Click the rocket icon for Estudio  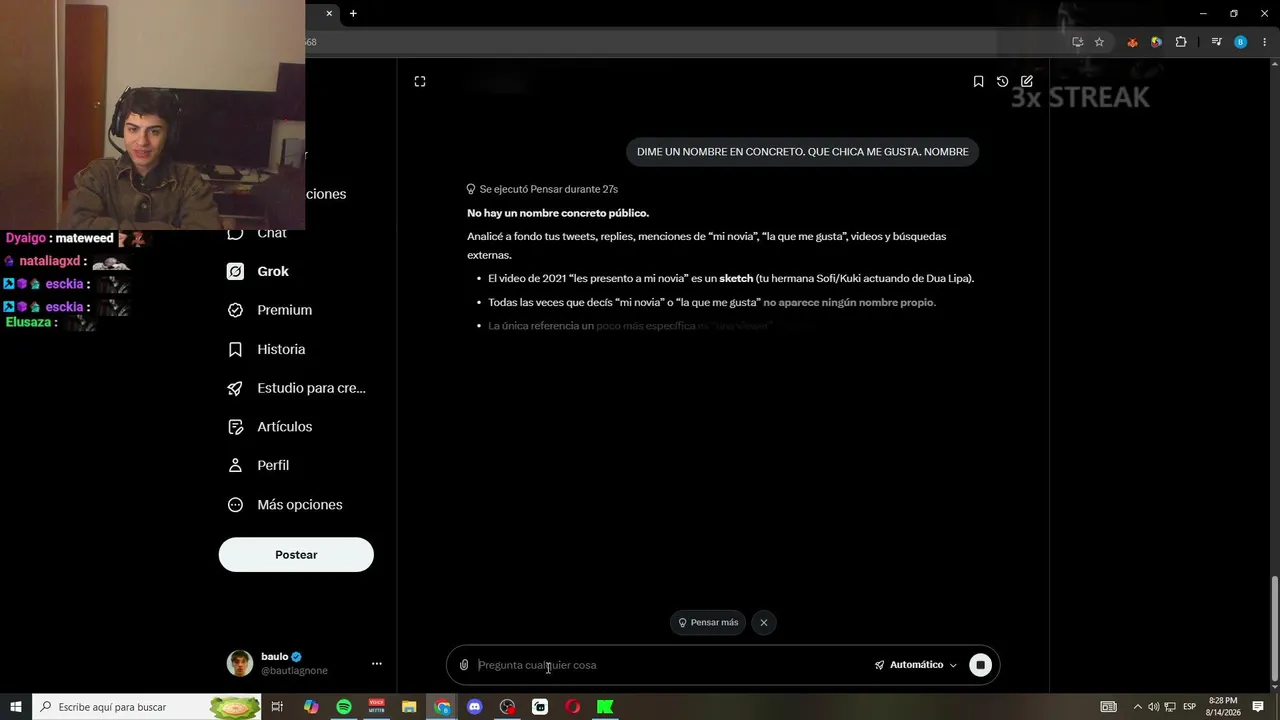click(x=235, y=388)
